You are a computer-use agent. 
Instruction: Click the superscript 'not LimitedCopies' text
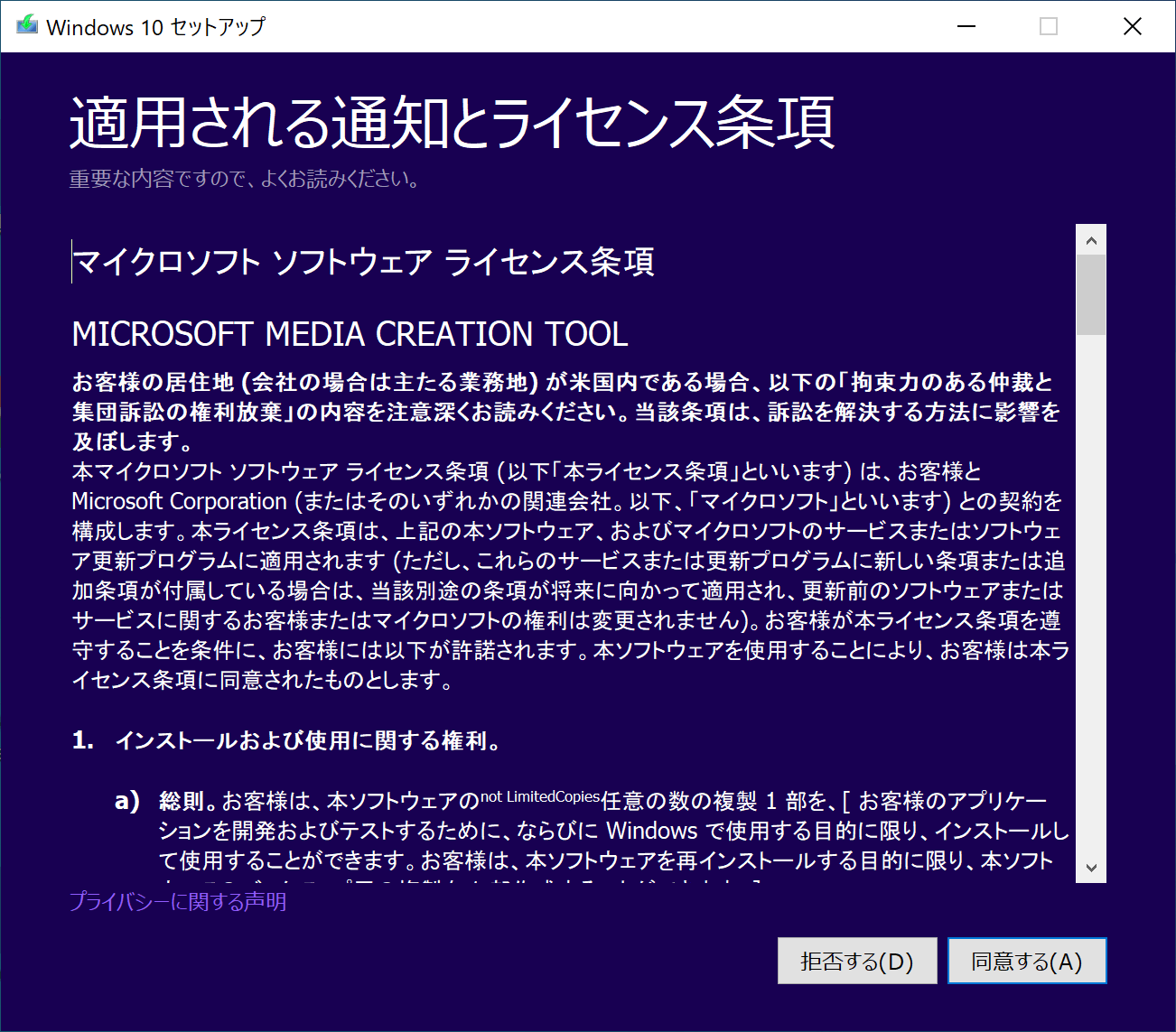540,796
